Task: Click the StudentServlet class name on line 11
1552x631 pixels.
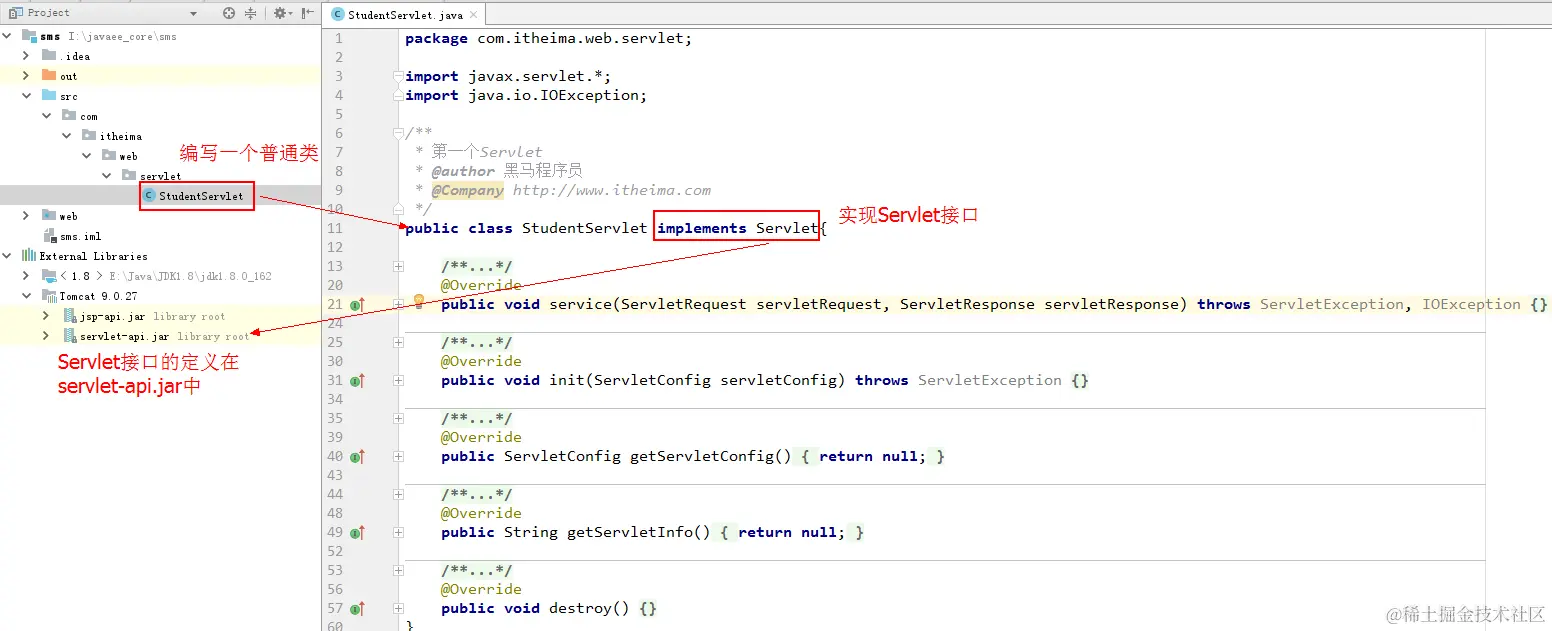Action: (585, 228)
